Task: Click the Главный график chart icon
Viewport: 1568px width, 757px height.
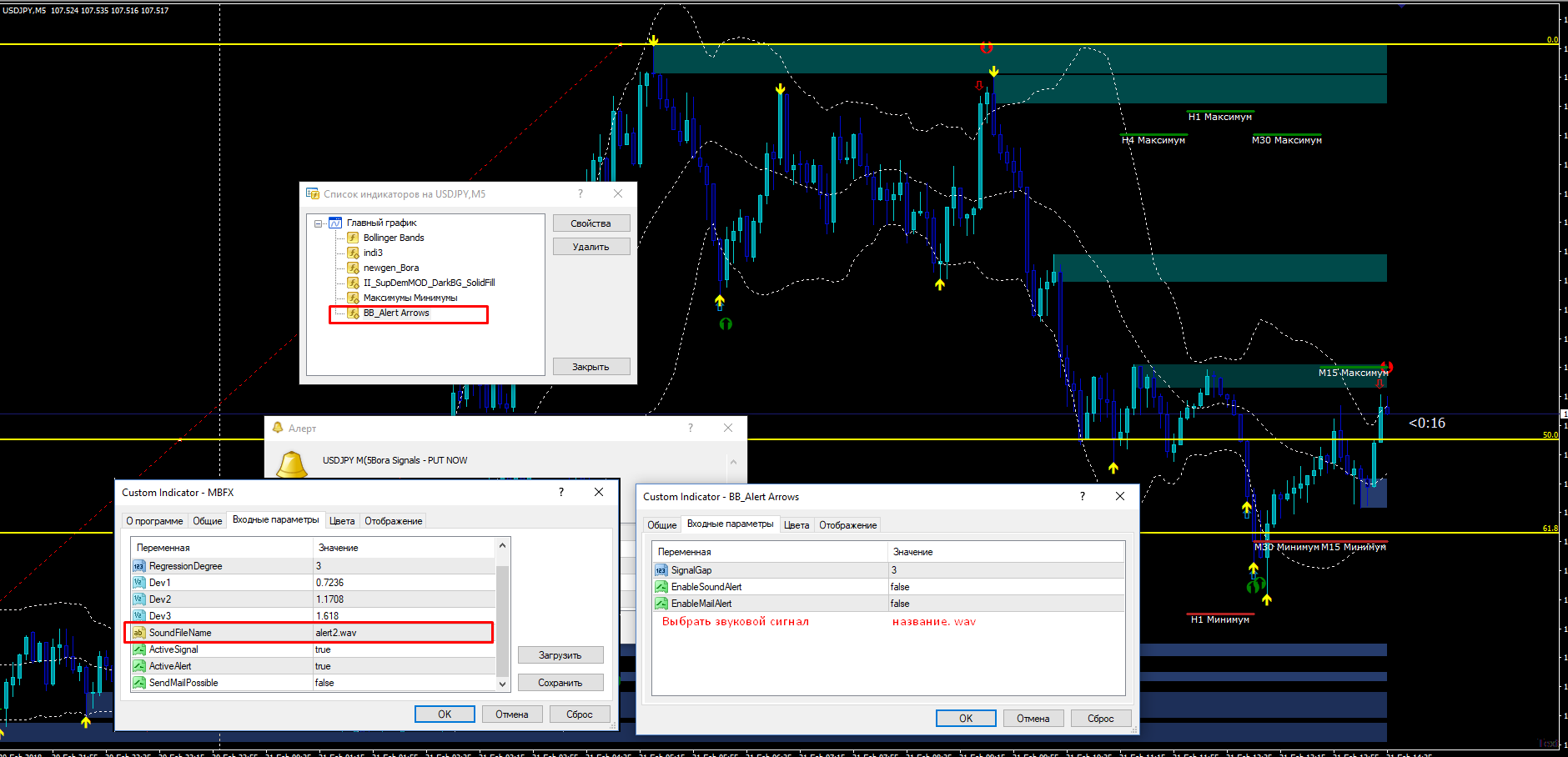Action: (335, 223)
